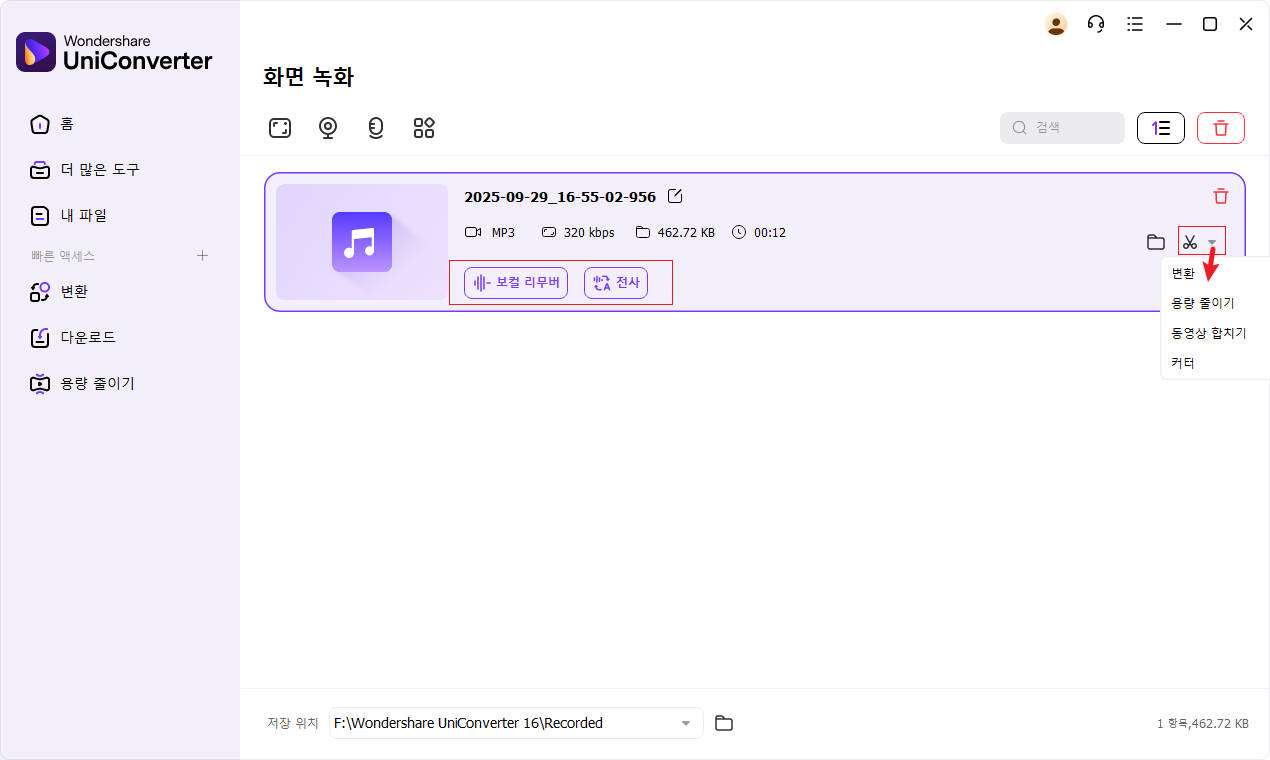Choose 변환 from the dropdown menu
This screenshot has width=1270, height=760.
(1183, 273)
